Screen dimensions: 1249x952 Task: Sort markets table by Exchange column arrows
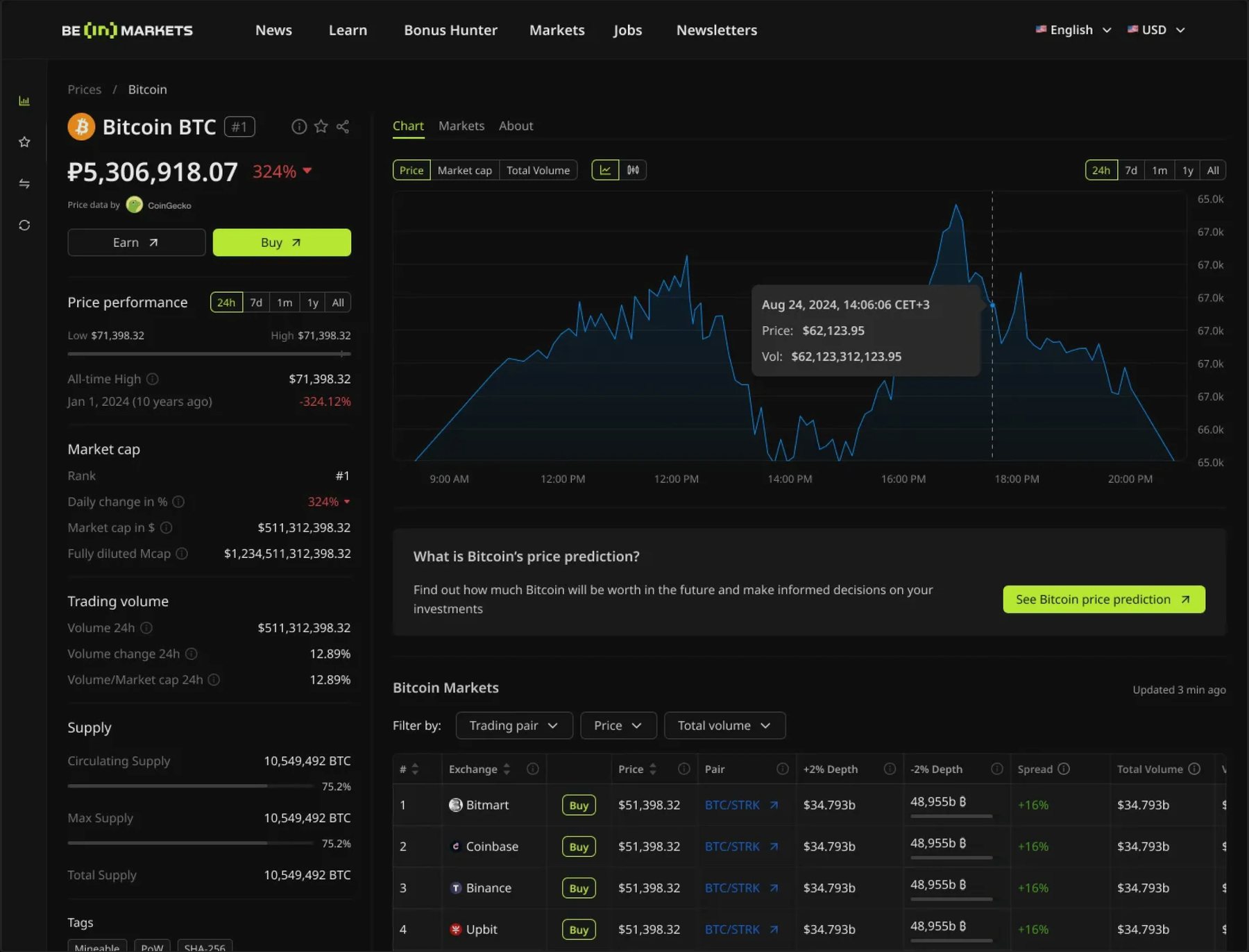pyautogui.click(x=507, y=769)
